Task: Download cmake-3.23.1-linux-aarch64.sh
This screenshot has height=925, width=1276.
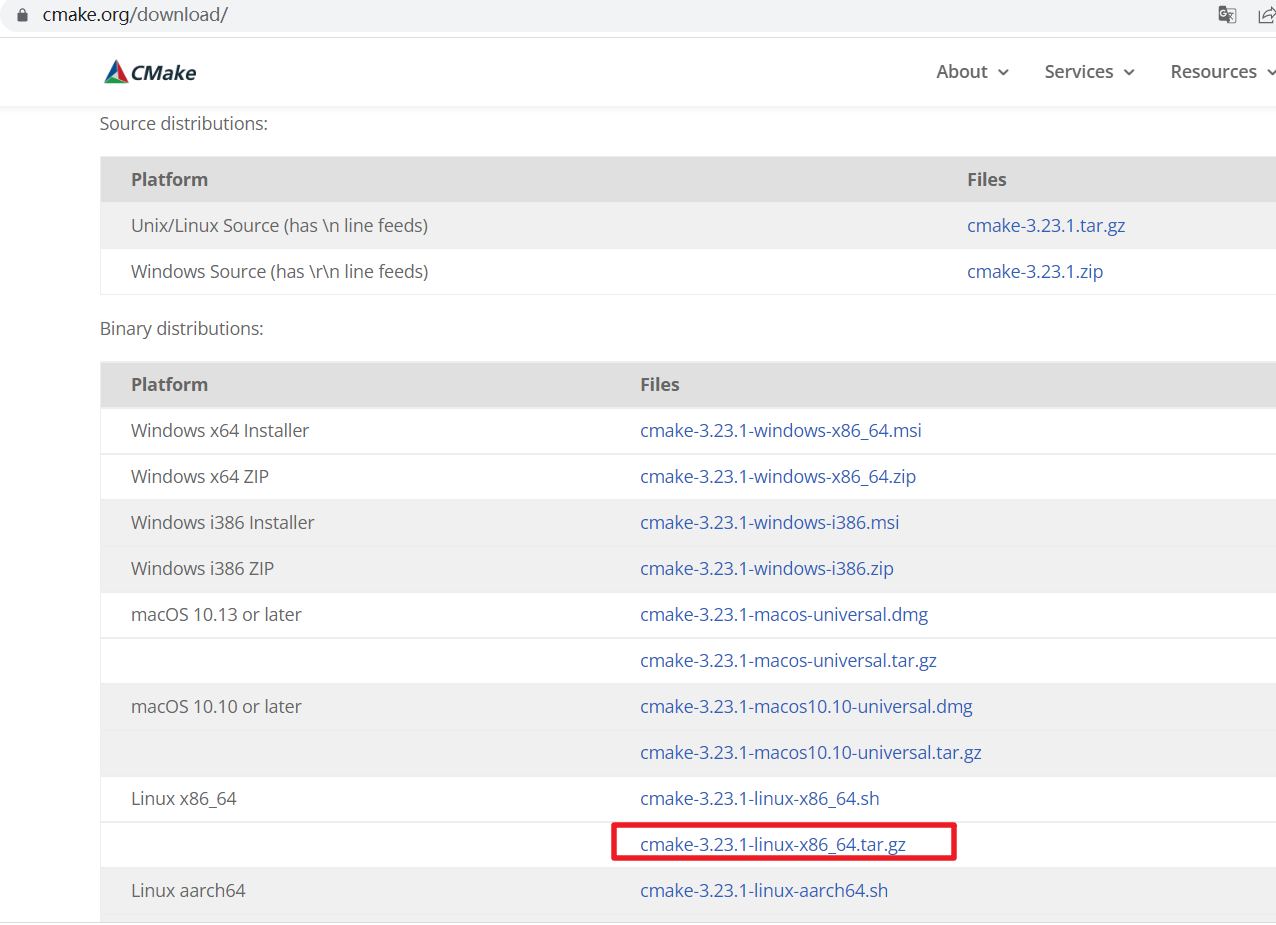Action: click(764, 891)
